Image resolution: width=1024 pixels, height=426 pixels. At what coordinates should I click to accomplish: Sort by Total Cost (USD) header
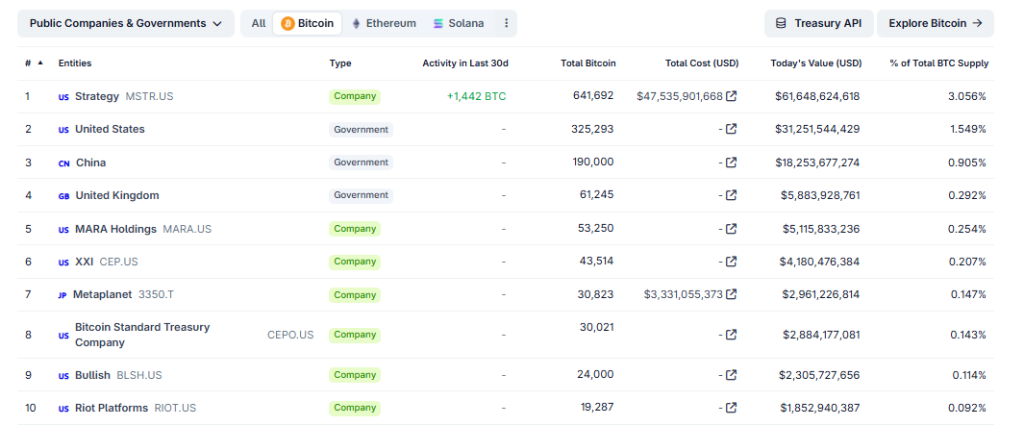(702, 63)
